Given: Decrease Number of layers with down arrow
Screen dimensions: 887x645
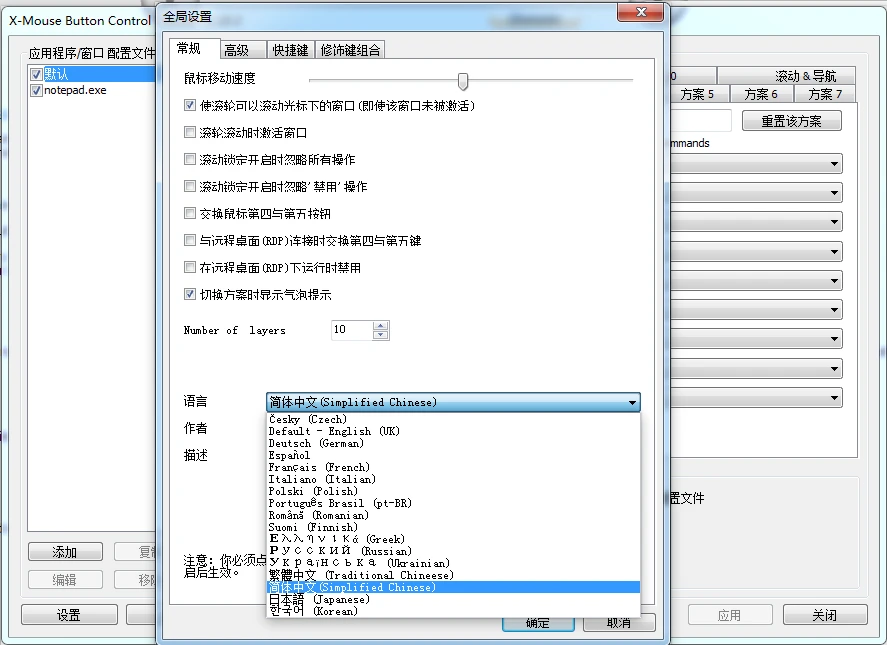Looking at the screenshot, I should click(x=381, y=335).
